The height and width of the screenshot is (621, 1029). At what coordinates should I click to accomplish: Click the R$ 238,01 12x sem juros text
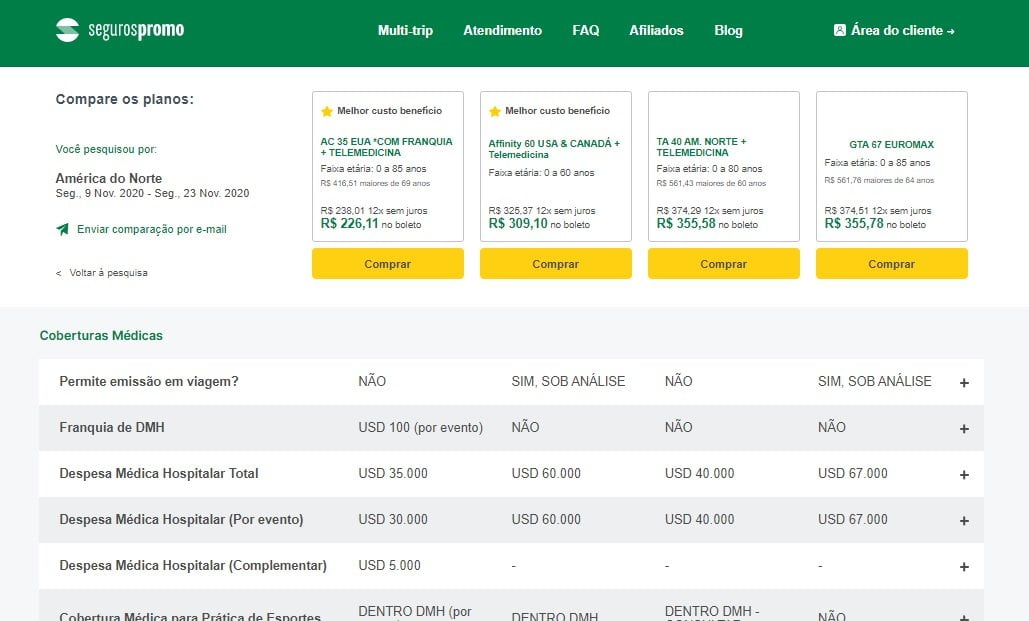point(373,211)
